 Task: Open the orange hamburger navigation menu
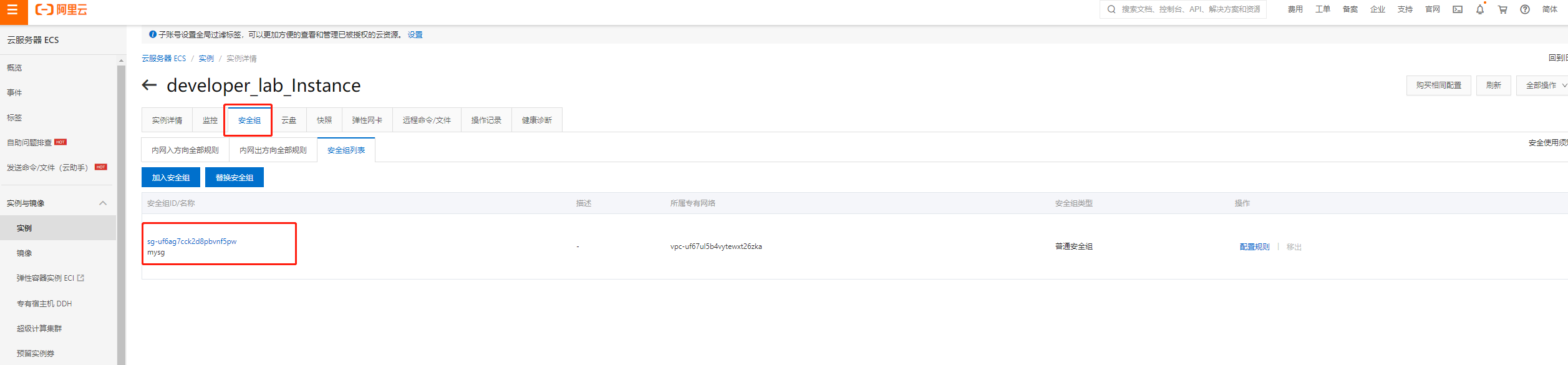click(x=12, y=11)
